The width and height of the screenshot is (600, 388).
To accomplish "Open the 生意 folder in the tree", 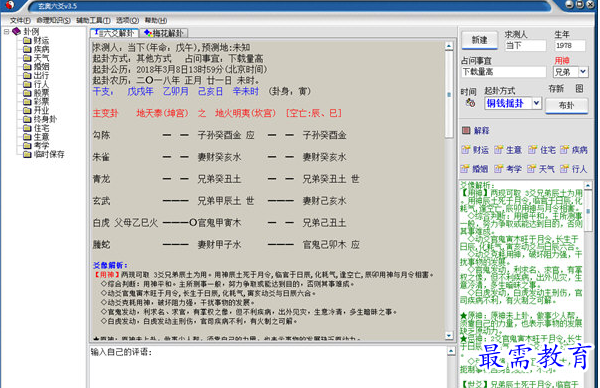I will (x=36, y=137).
